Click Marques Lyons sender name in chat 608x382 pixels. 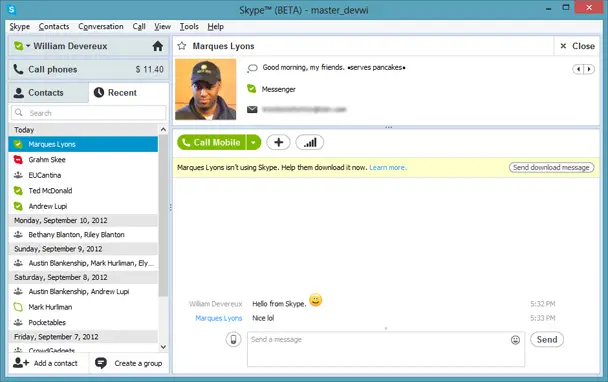[x=219, y=318]
